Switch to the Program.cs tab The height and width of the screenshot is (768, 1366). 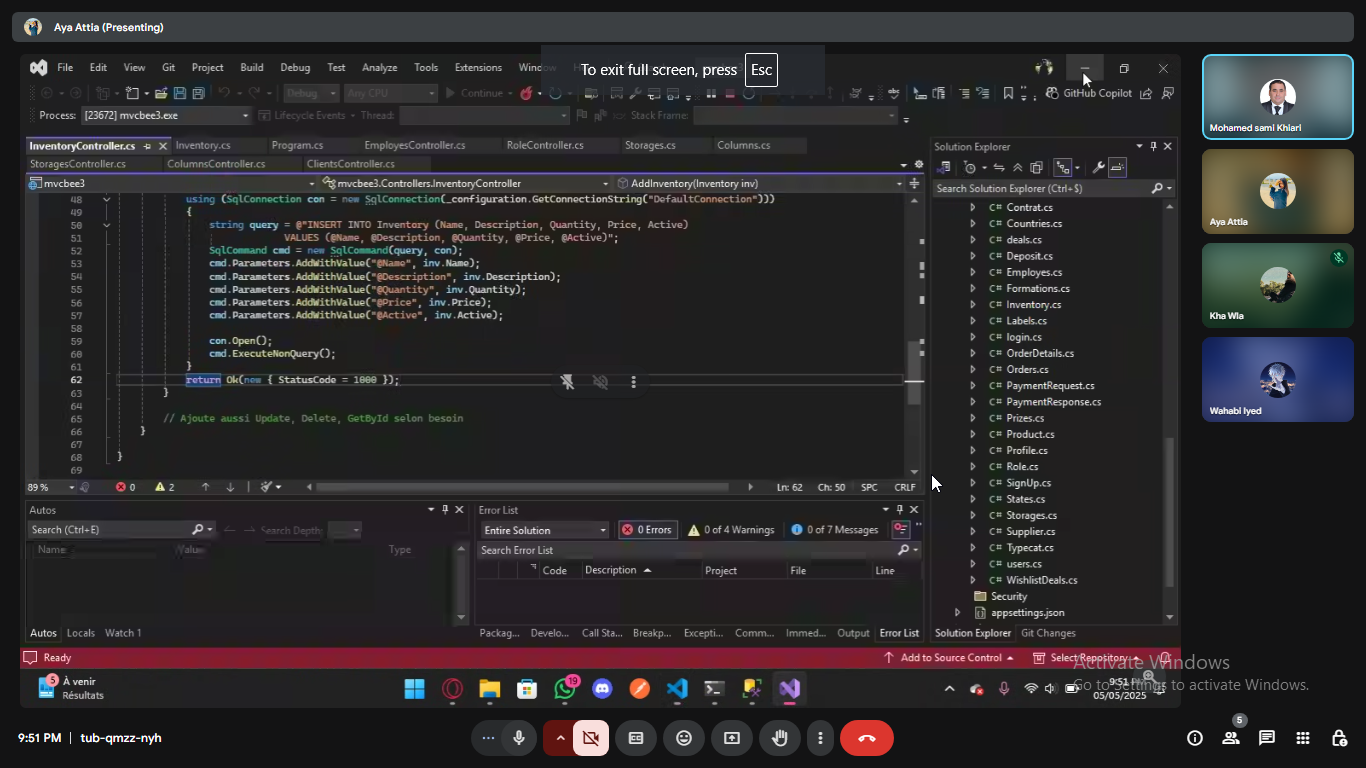[297, 146]
